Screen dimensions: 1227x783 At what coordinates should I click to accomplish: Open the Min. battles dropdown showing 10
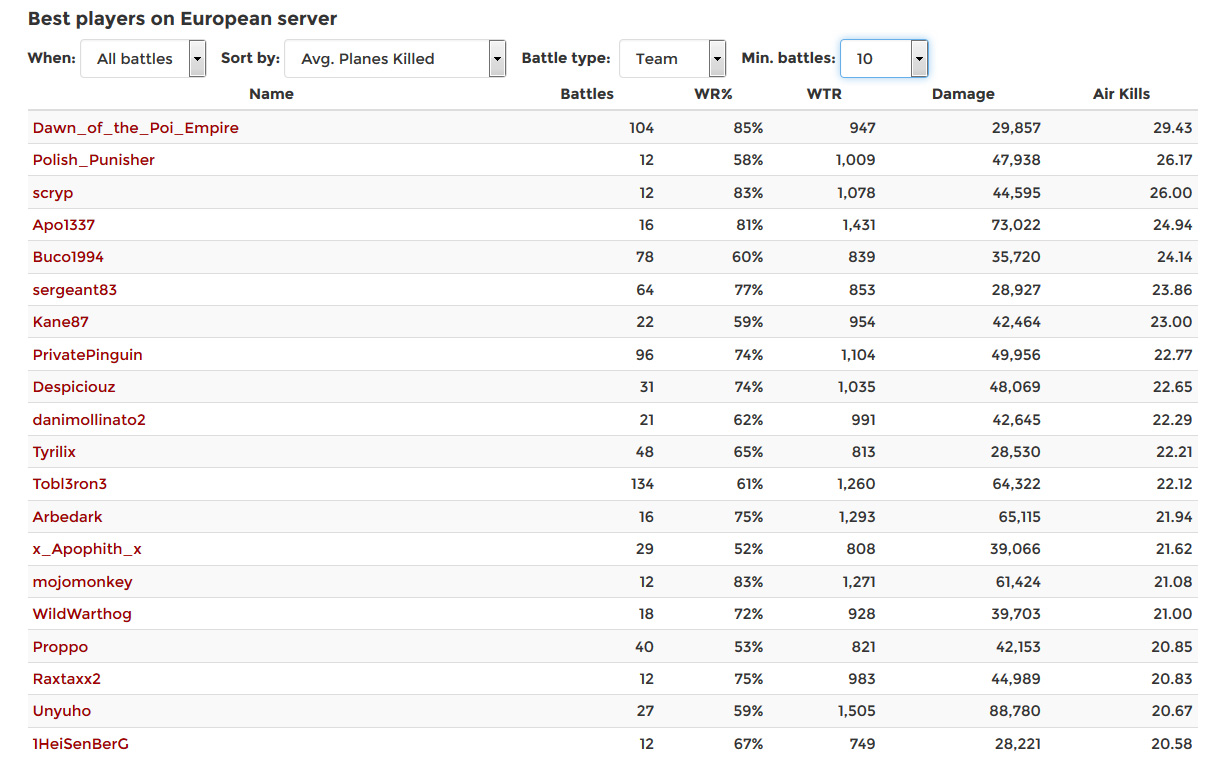pos(884,59)
